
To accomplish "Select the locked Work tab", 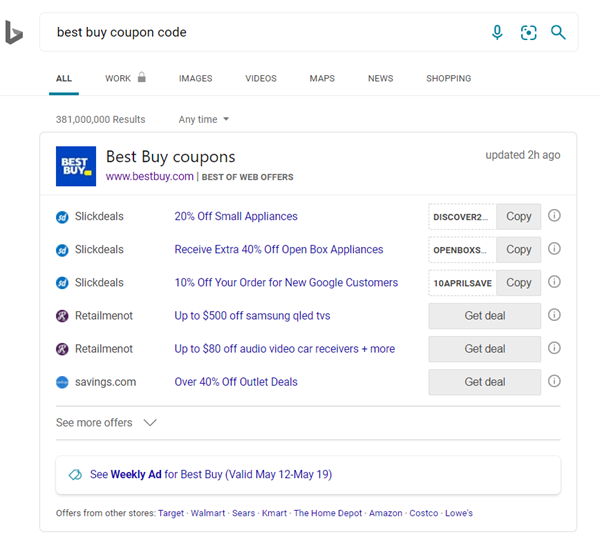I will tap(125, 78).
